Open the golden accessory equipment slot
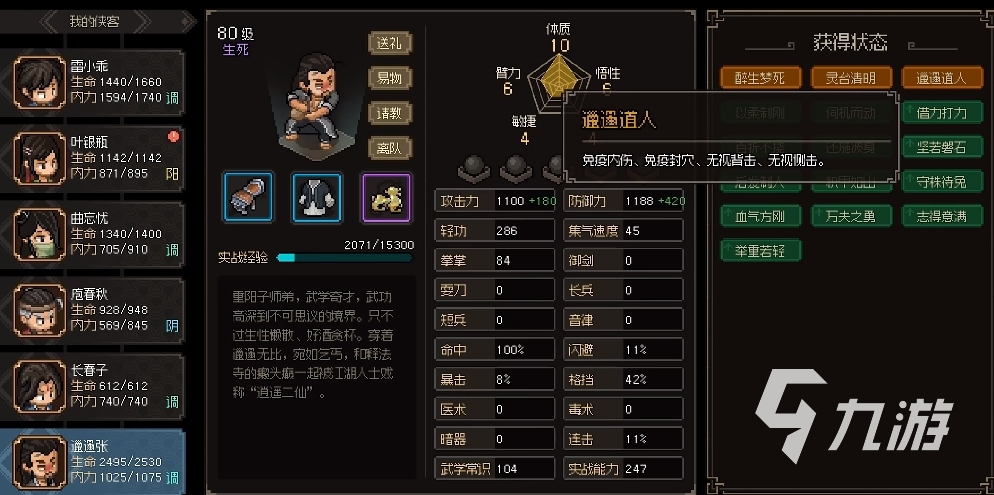The height and width of the screenshot is (495, 994). [x=386, y=197]
